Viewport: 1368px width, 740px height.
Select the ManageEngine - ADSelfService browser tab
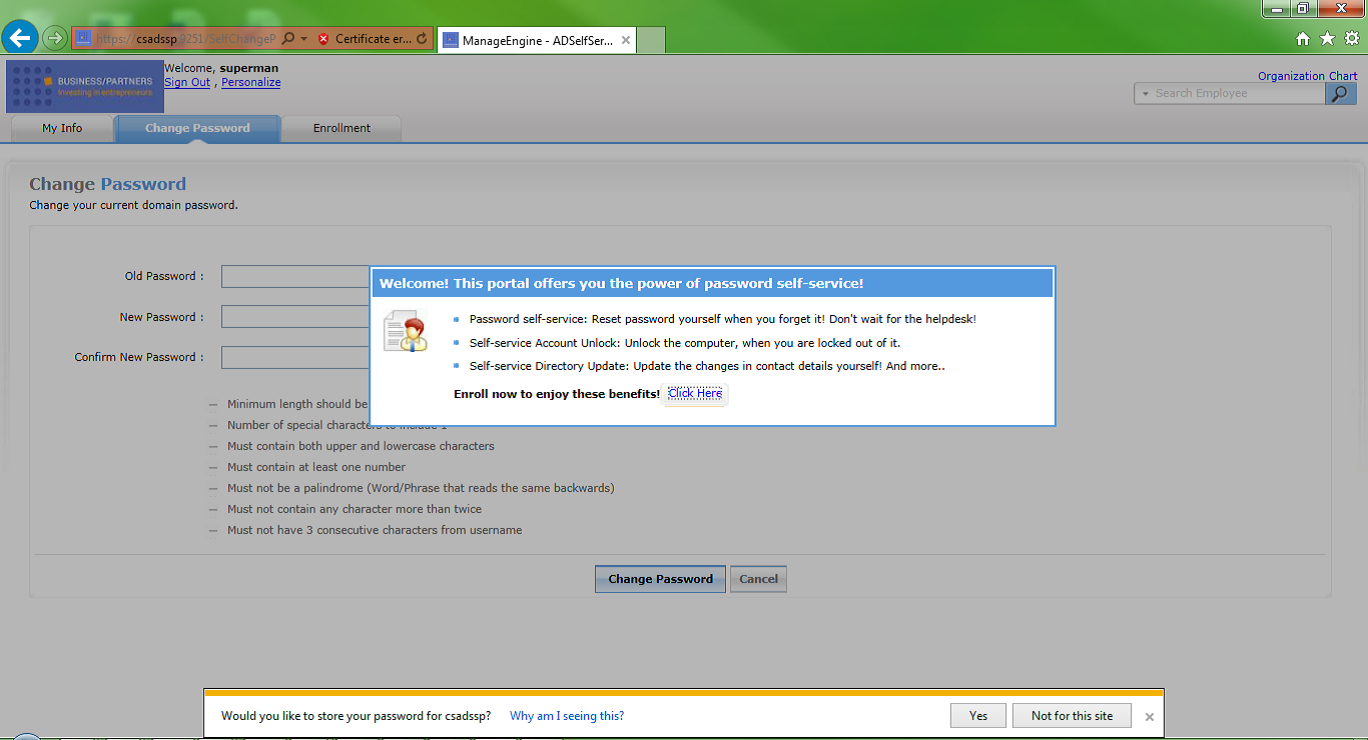point(536,40)
